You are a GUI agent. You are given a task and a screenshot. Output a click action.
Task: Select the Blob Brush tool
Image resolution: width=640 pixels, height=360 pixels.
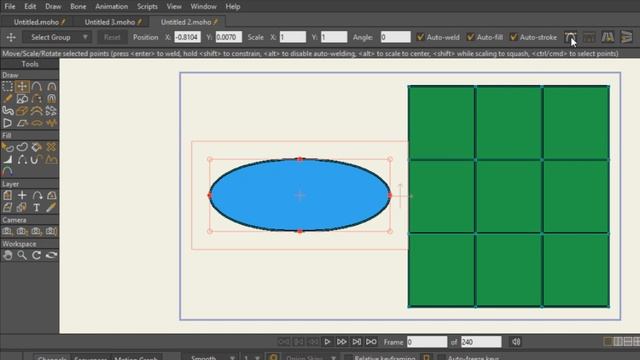7,111
